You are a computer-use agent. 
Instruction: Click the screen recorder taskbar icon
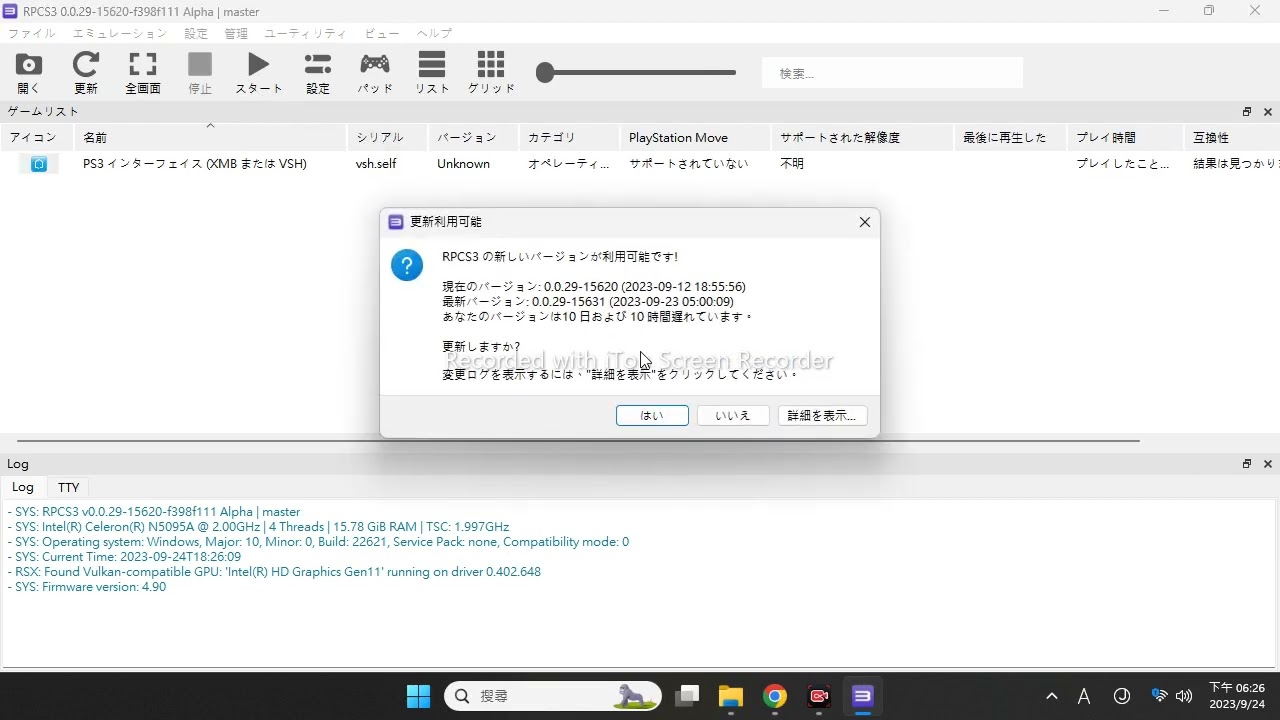click(x=819, y=696)
